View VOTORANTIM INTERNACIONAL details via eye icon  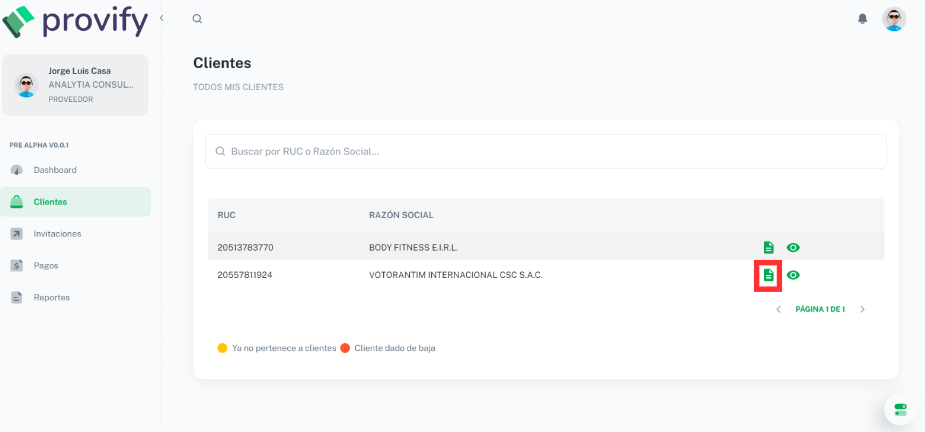[x=793, y=275]
